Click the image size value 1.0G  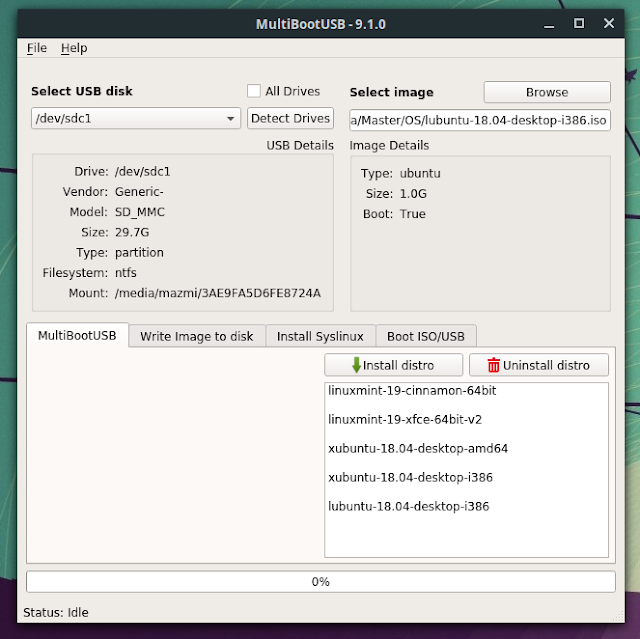tap(413, 193)
